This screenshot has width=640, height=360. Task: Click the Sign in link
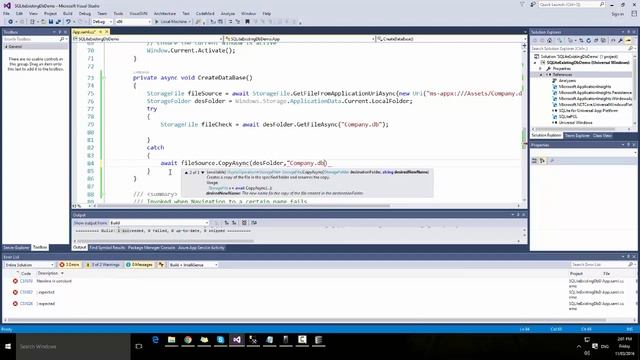618,13
